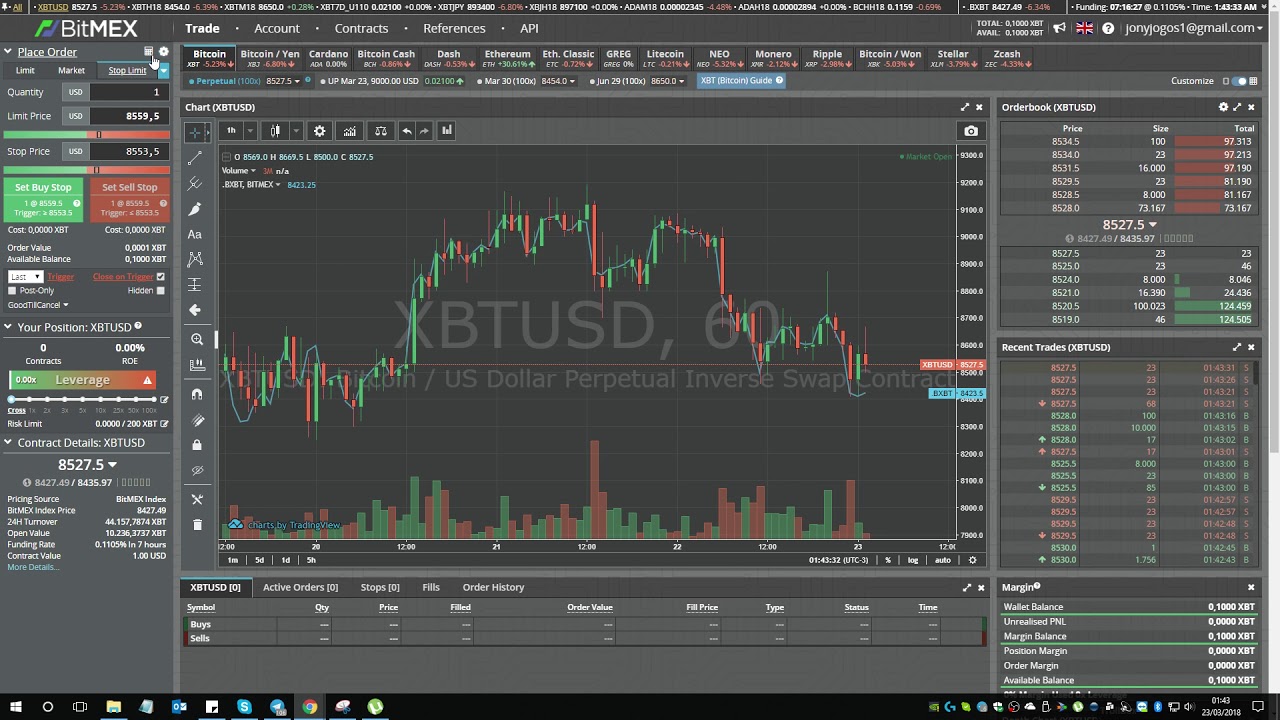This screenshot has height=720, width=1280.
Task: Set chart range to 5d
Action: click(259, 560)
